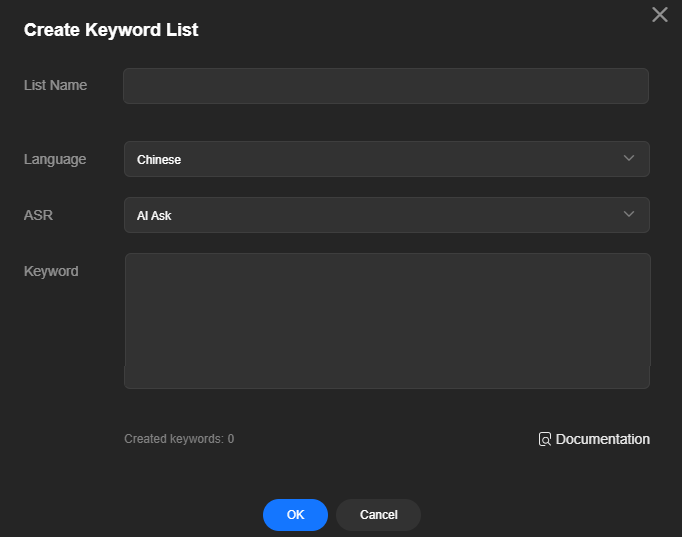The image size is (682, 537).
Task: Click the Documentation magnifier page icon
Action: point(545,439)
